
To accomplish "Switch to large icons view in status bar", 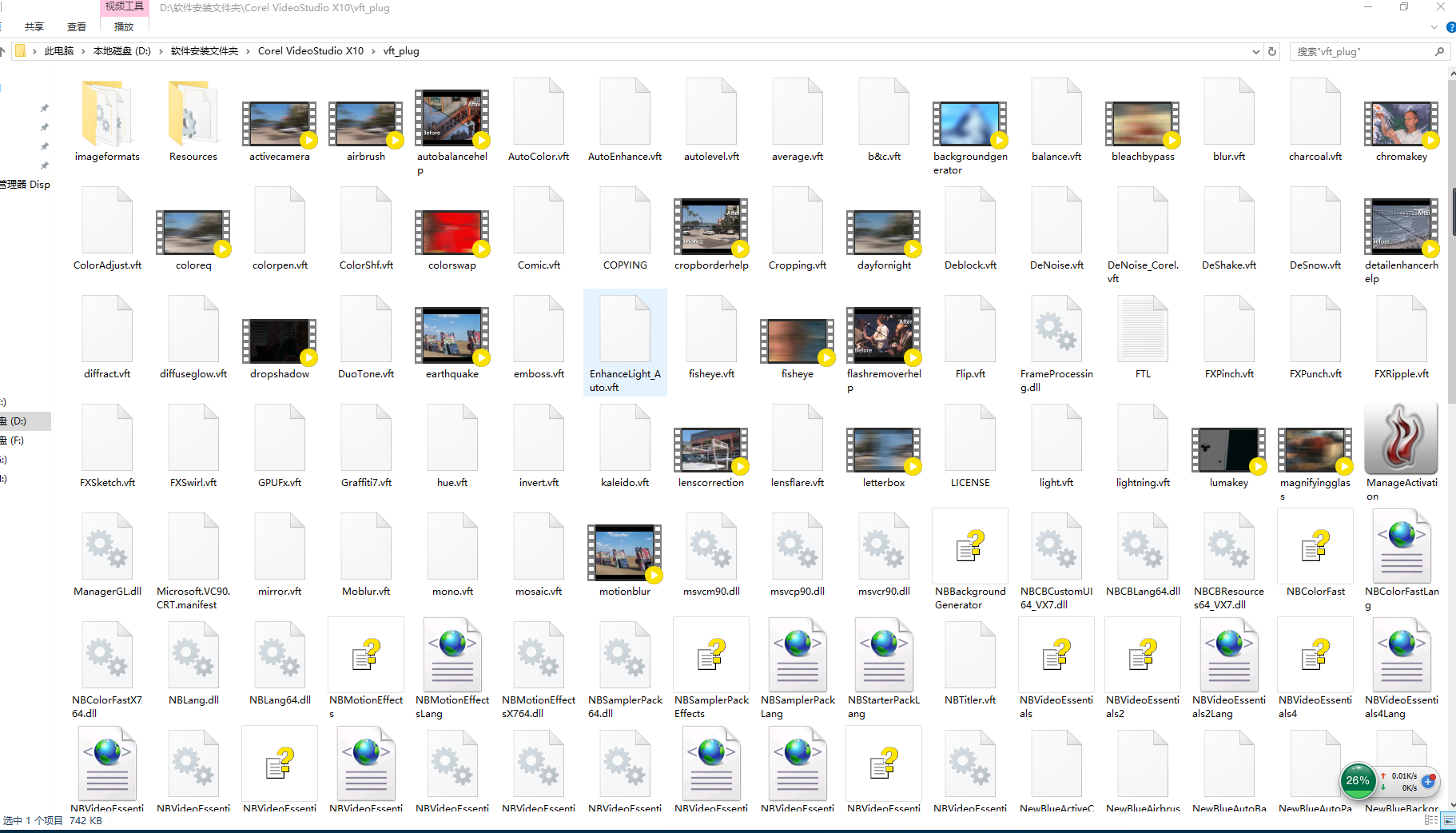I will 1448,820.
